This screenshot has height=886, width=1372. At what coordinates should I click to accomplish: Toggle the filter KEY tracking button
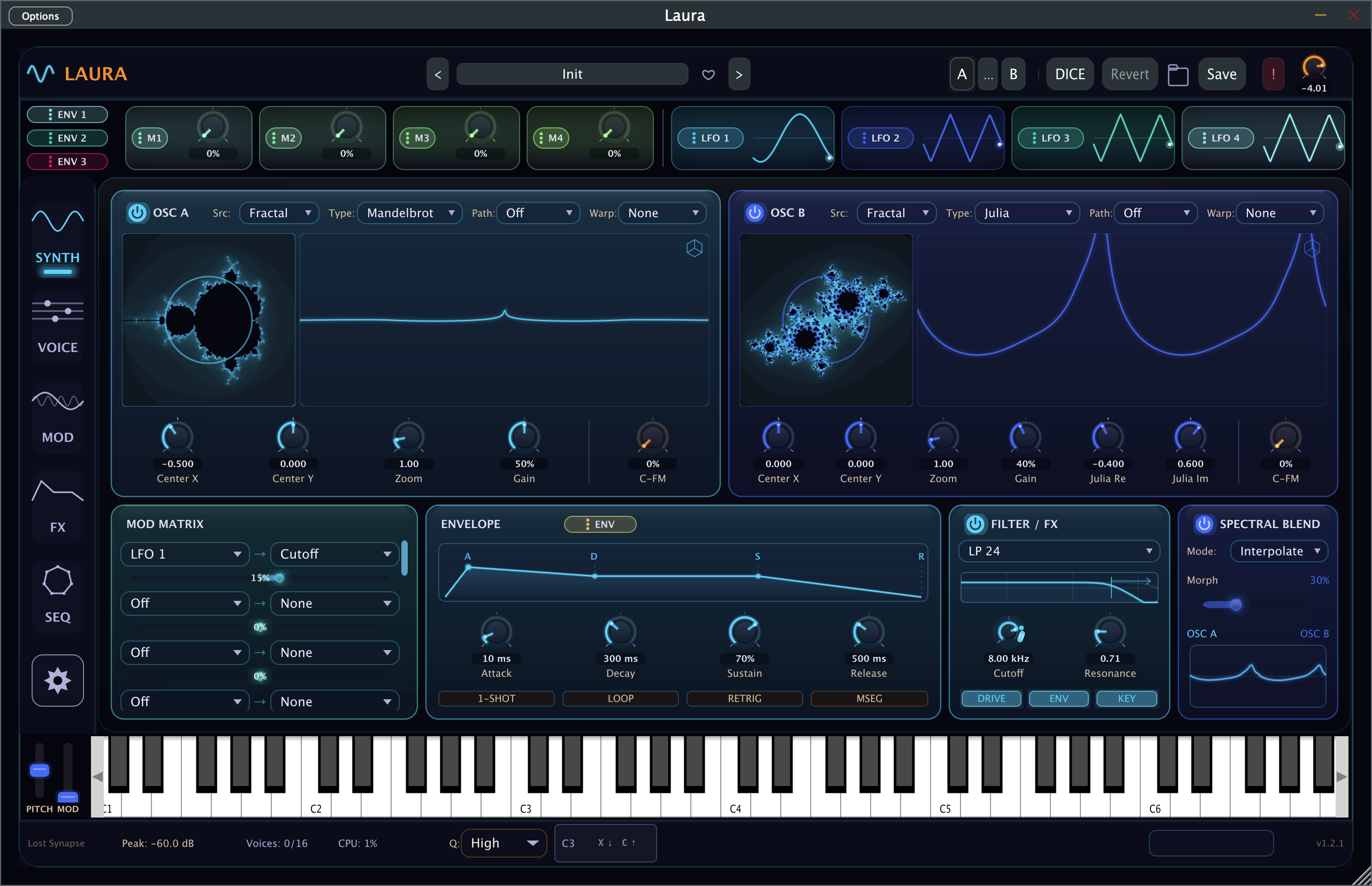pos(1126,698)
